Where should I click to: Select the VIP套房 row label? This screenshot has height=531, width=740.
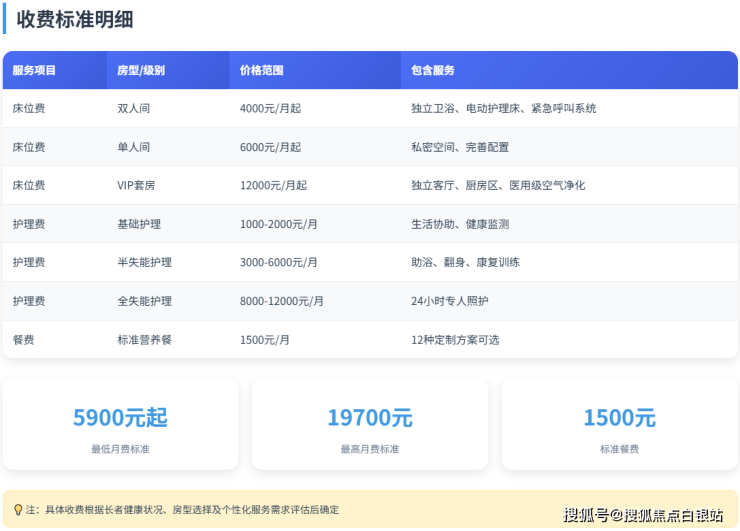pos(137,186)
